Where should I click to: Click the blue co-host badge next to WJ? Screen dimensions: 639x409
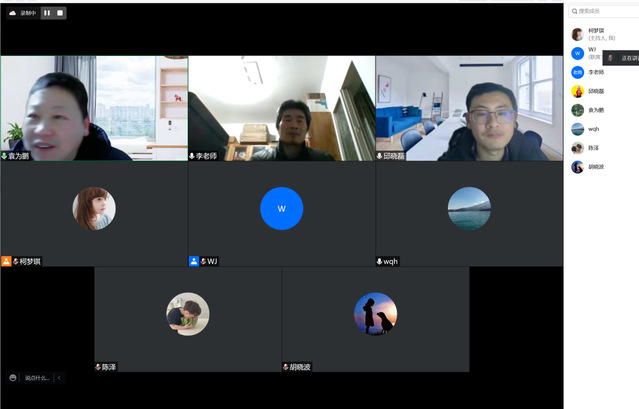[x=194, y=261]
